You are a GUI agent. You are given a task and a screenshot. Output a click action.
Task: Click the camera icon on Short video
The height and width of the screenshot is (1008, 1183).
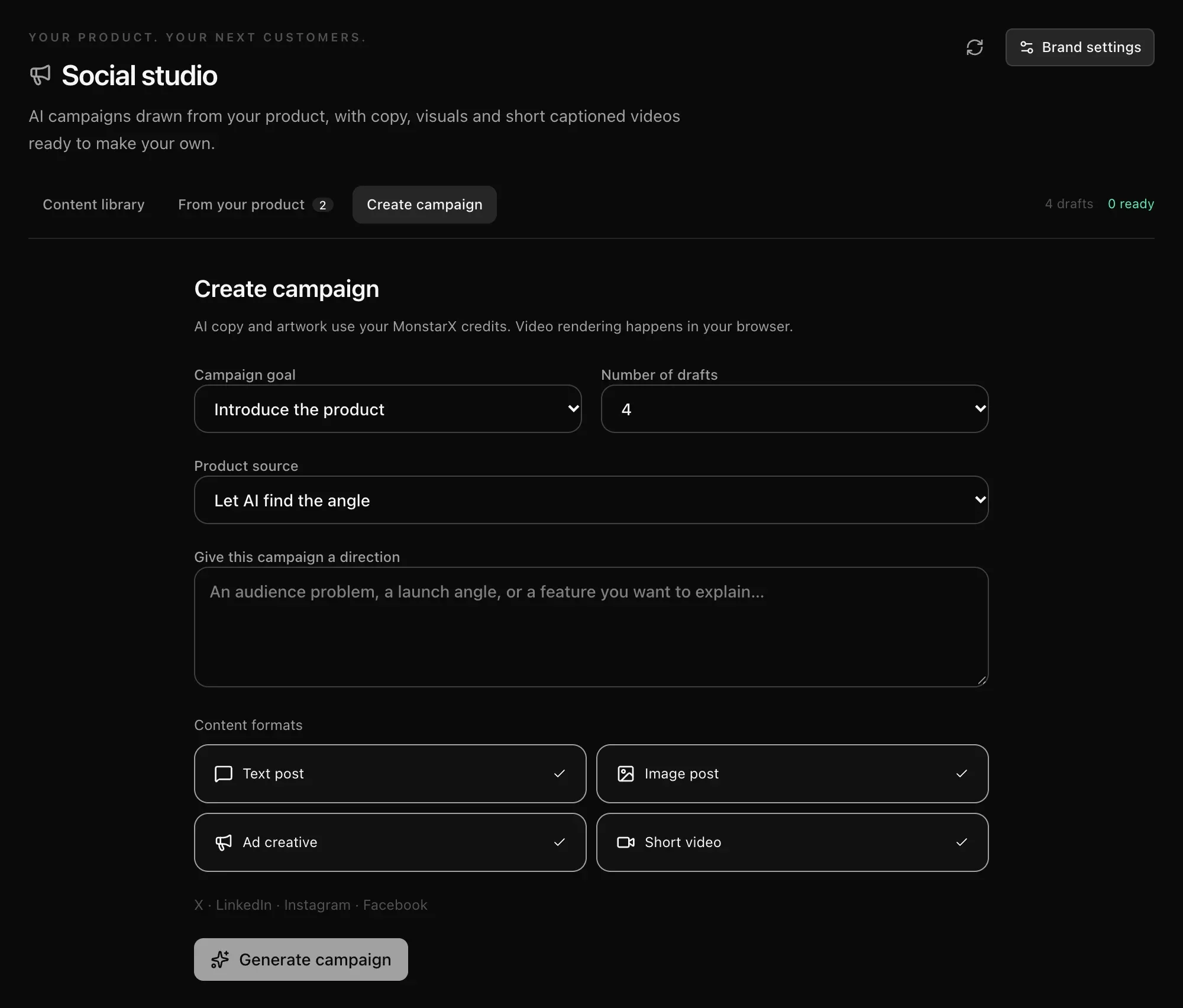click(x=625, y=842)
